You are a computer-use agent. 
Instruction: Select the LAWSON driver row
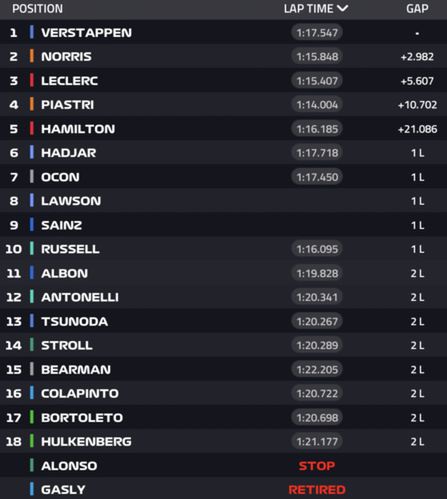(x=223, y=201)
